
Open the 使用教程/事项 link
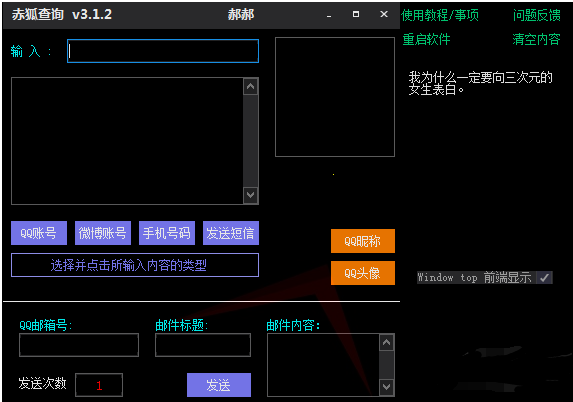pyautogui.click(x=440, y=15)
